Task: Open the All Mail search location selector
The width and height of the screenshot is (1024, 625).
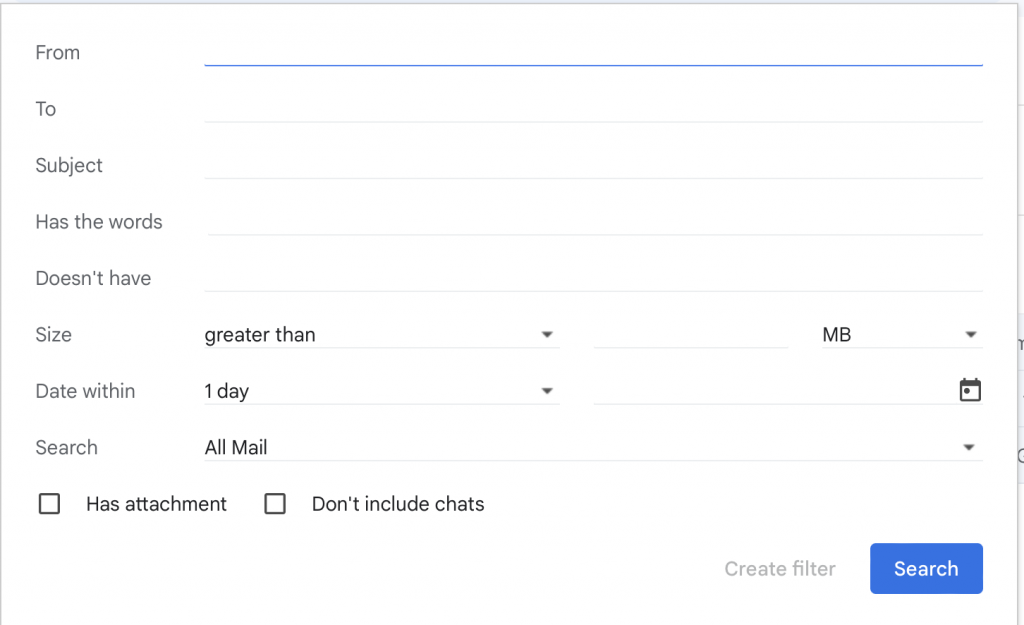Action: 590,447
